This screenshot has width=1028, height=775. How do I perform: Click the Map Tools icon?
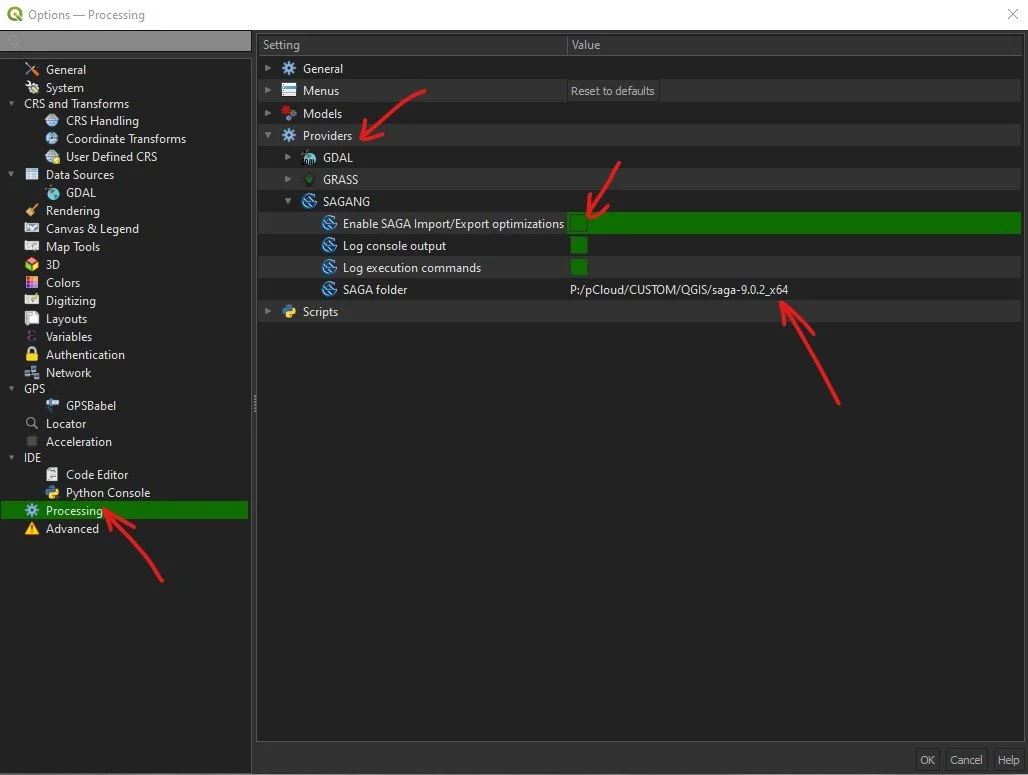[31, 247]
